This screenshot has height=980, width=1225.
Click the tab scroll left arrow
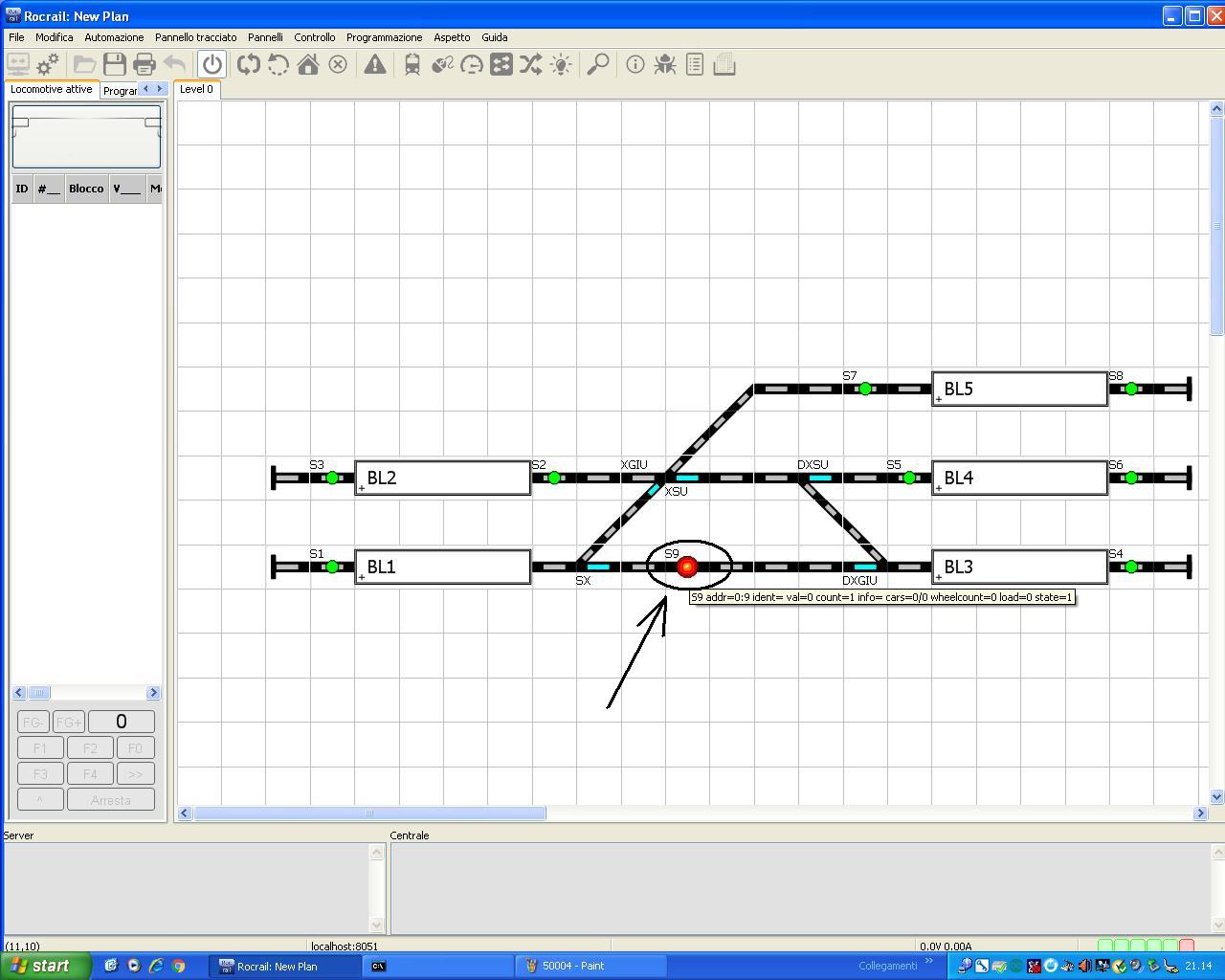[145, 89]
